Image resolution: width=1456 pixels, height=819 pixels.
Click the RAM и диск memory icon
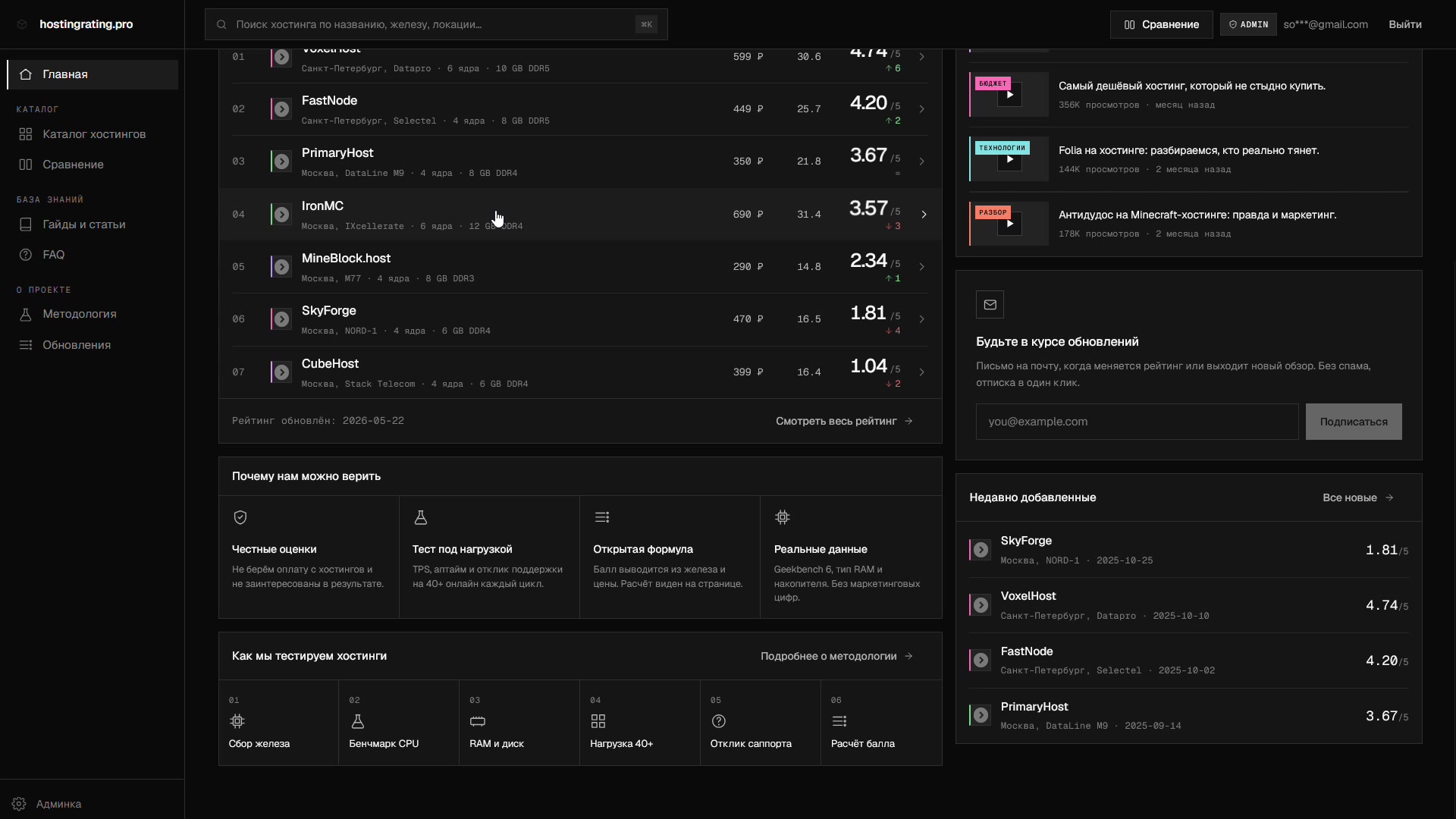click(478, 721)
